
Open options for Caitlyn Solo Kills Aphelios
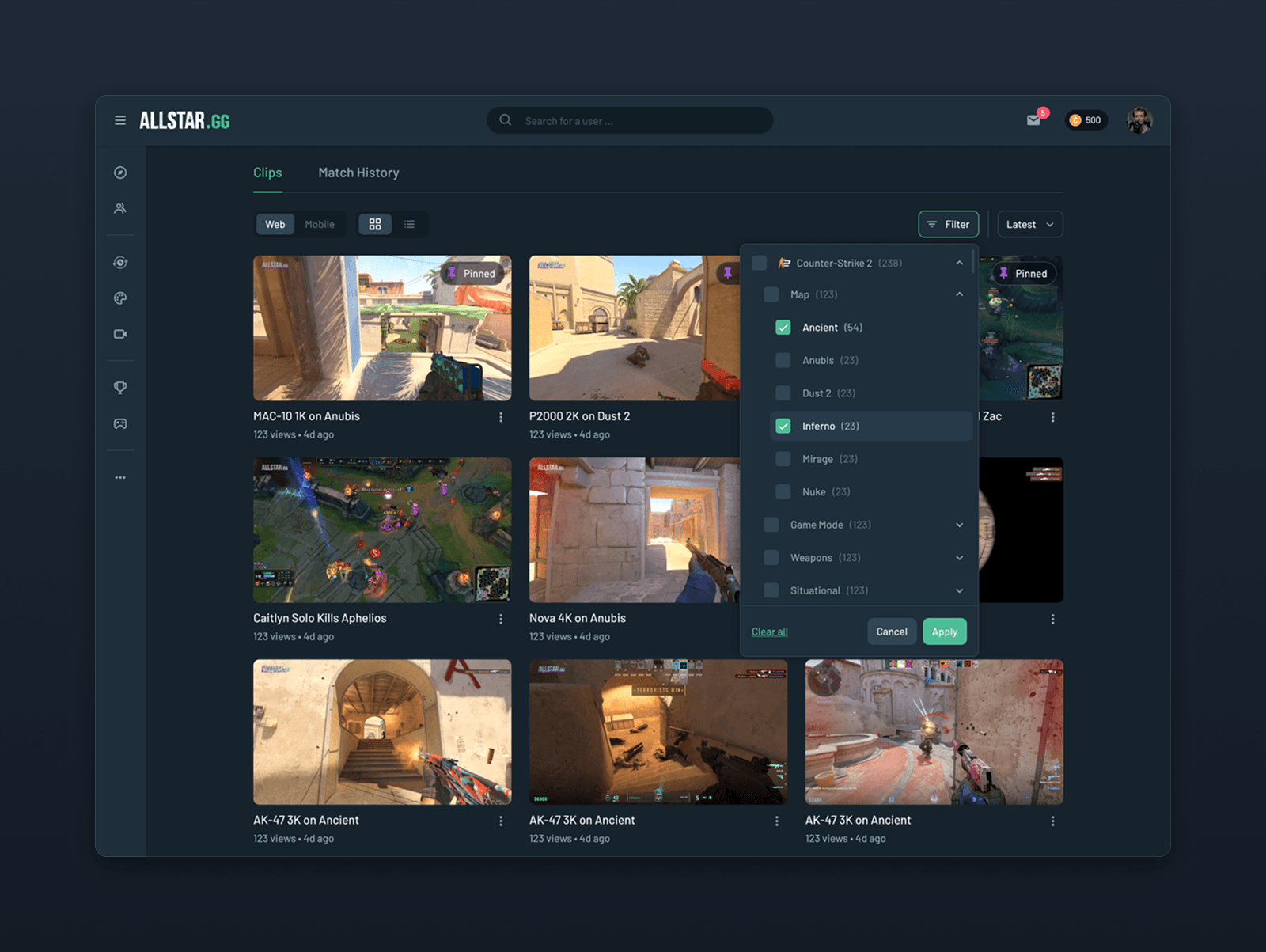[501, 619]
